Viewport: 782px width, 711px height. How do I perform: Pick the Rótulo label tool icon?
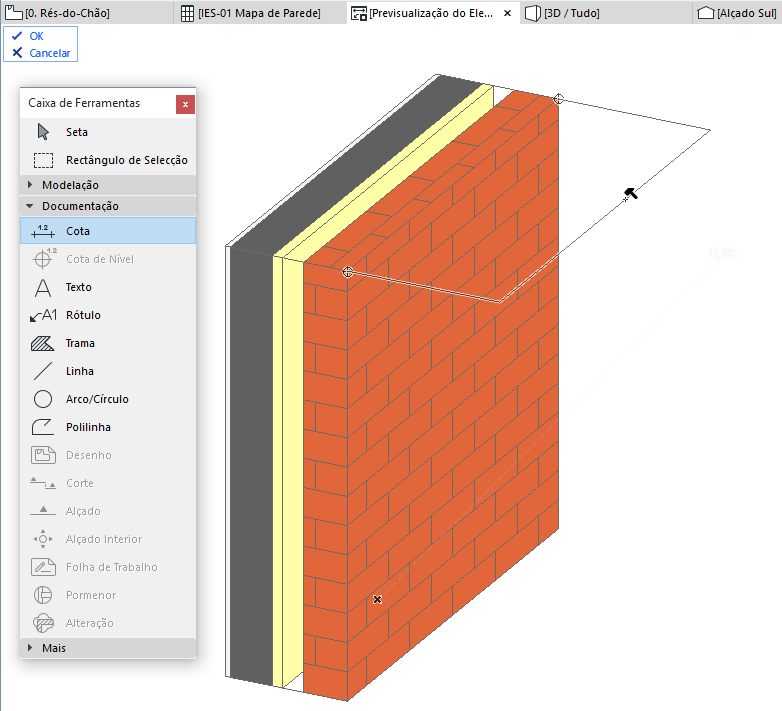(43, 315)
